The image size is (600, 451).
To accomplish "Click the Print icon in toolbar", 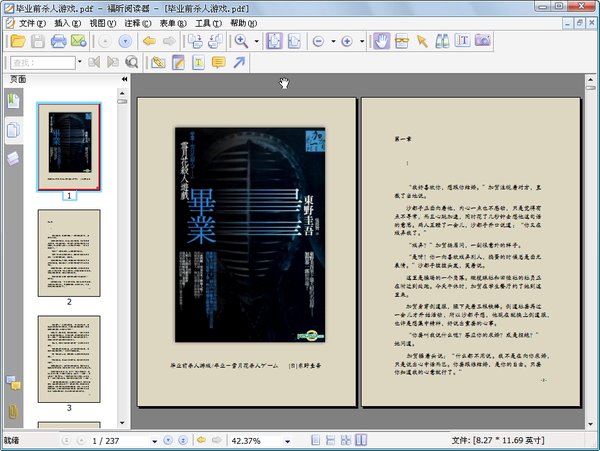I will click(x=59, y=41).
